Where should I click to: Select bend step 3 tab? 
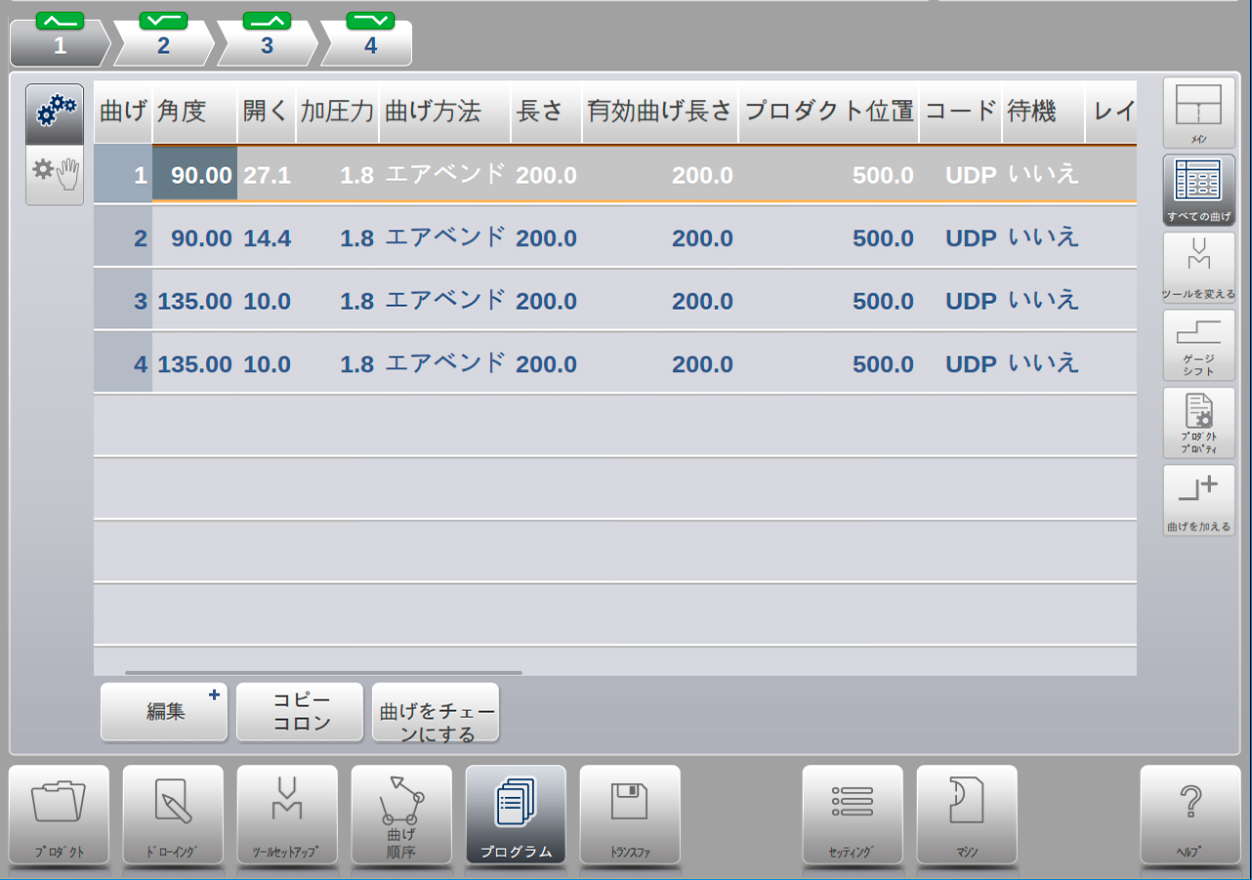coord(266,44)
